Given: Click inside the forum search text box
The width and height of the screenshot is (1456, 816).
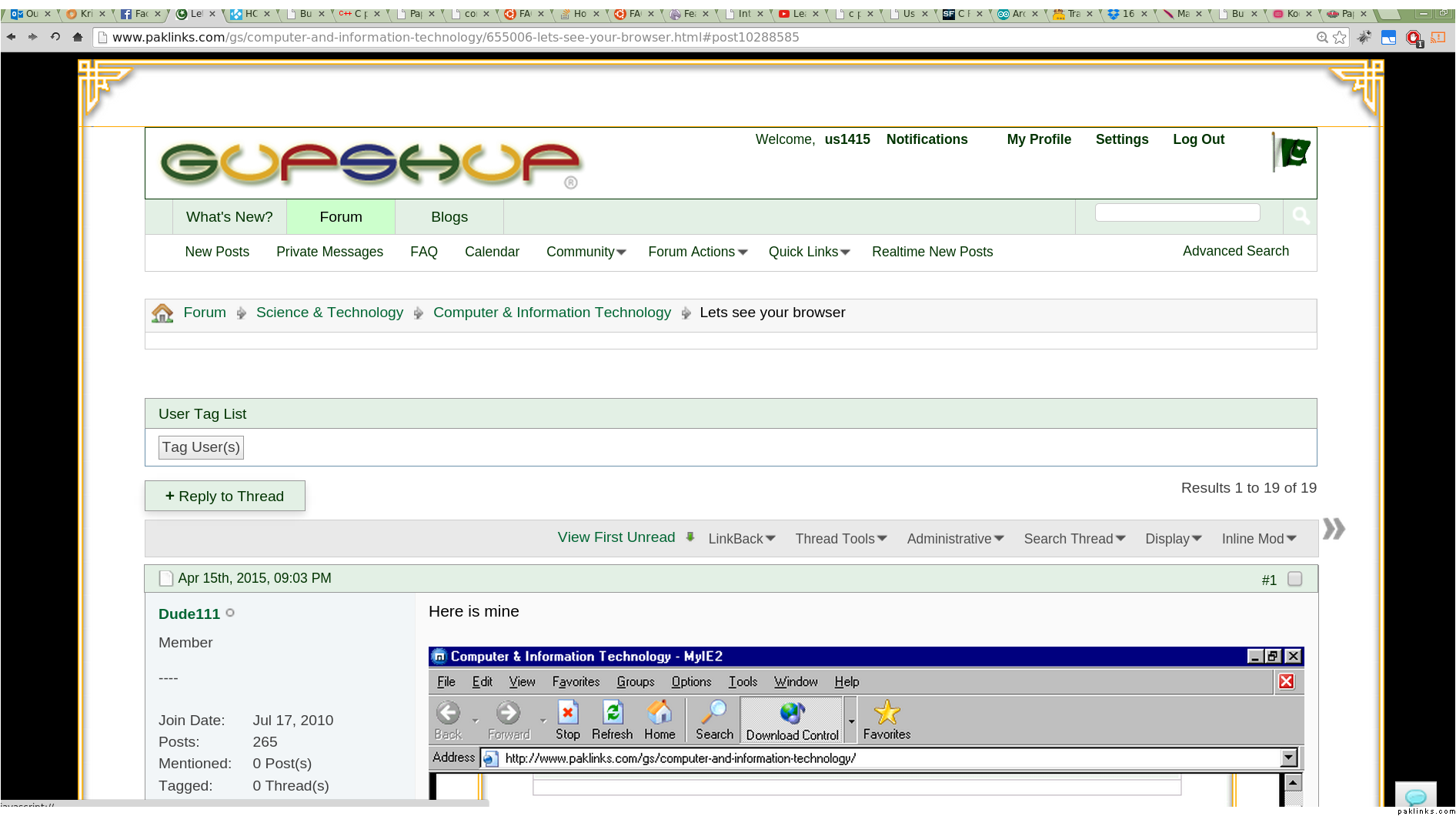Looking at the screenshot, I should click(x=1177, y=213).
